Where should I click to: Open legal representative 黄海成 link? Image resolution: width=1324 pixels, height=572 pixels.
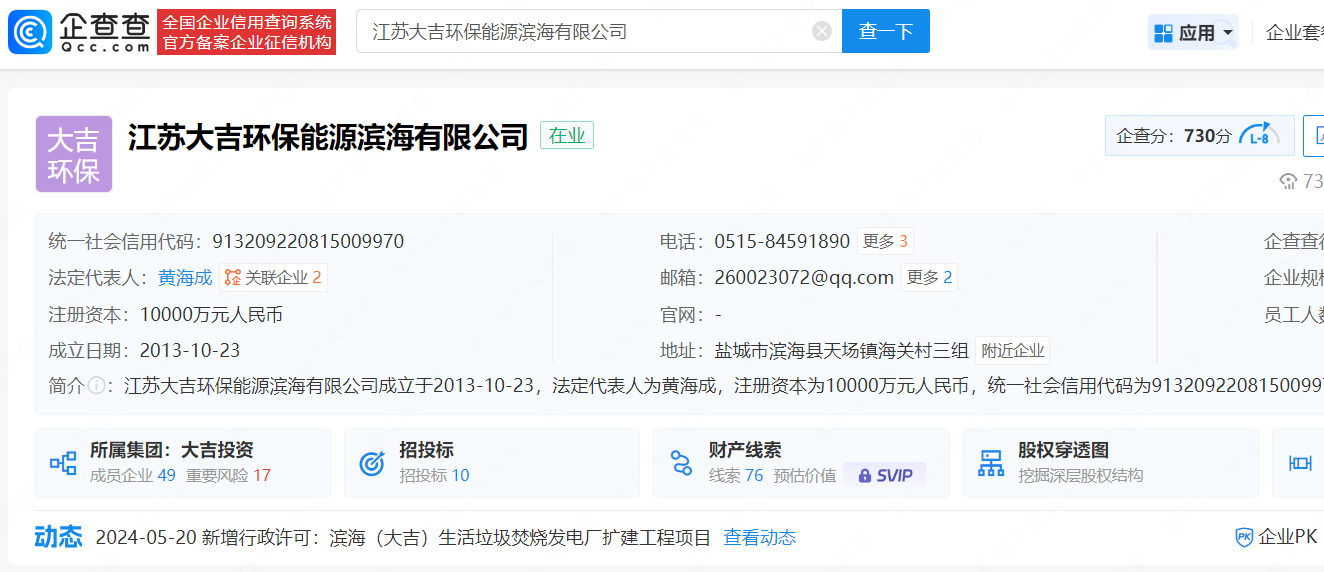pyautogui.click(x=185, y=278)
